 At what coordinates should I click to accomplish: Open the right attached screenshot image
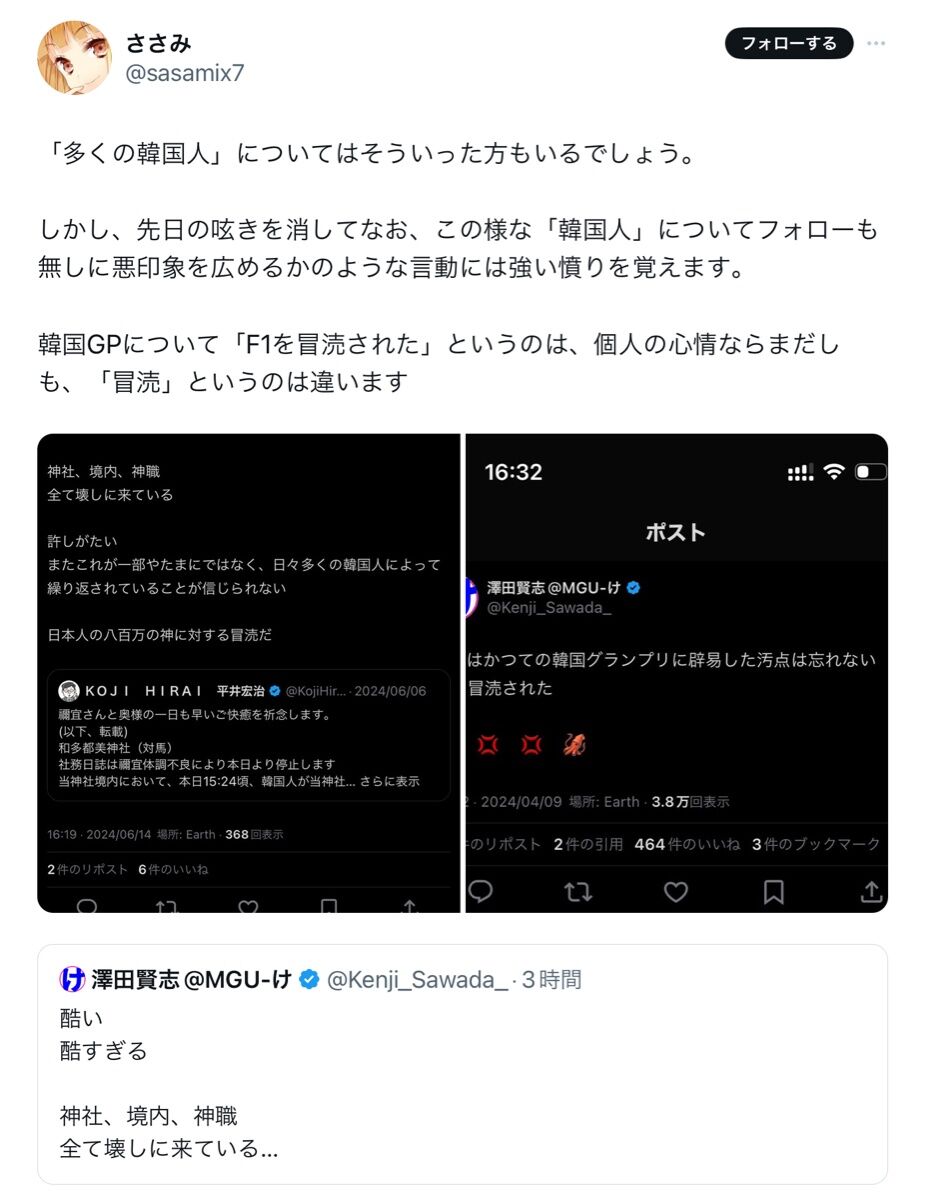[677, 672]
